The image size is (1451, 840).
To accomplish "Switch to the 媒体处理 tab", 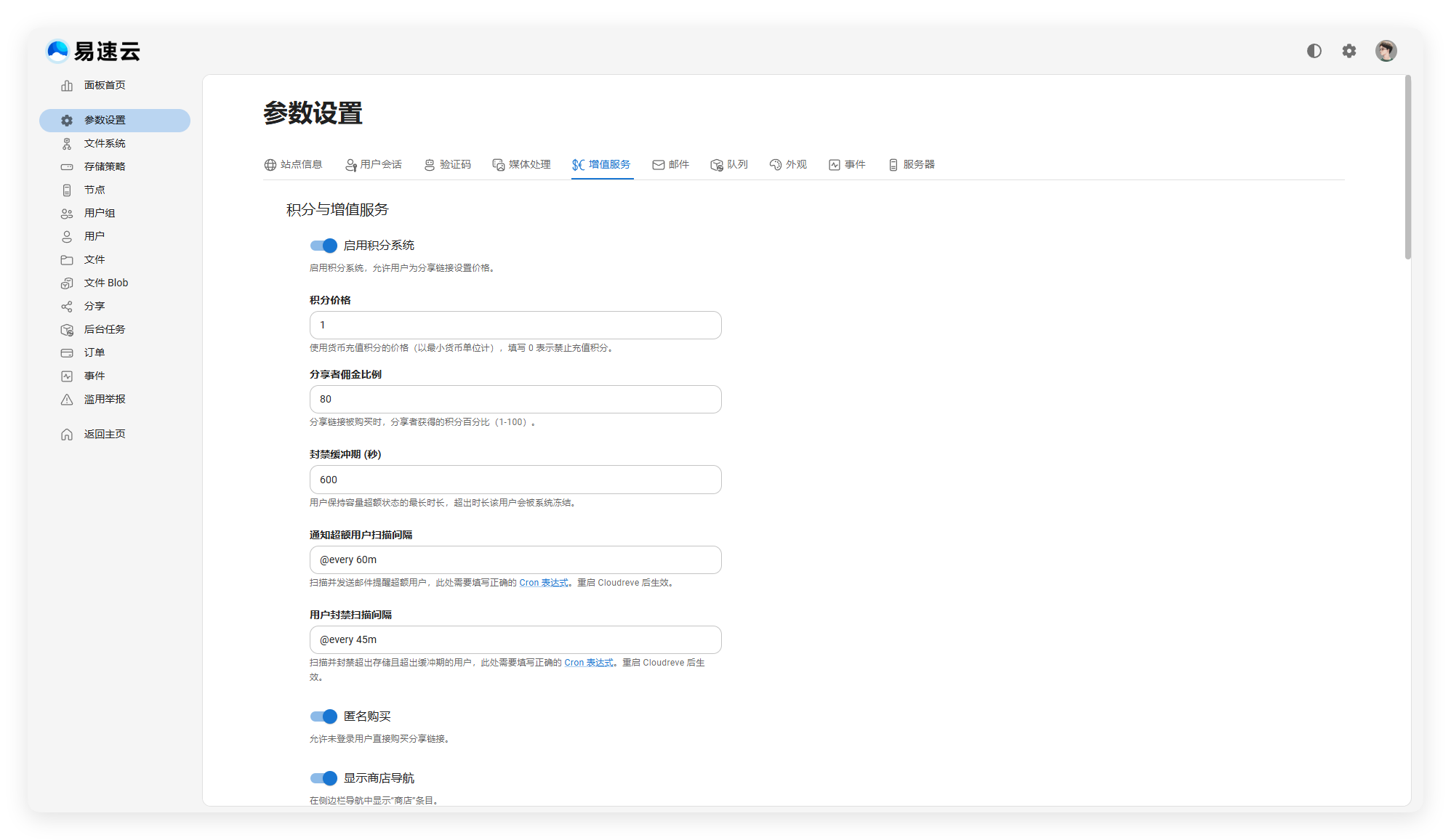I will 521,165.
